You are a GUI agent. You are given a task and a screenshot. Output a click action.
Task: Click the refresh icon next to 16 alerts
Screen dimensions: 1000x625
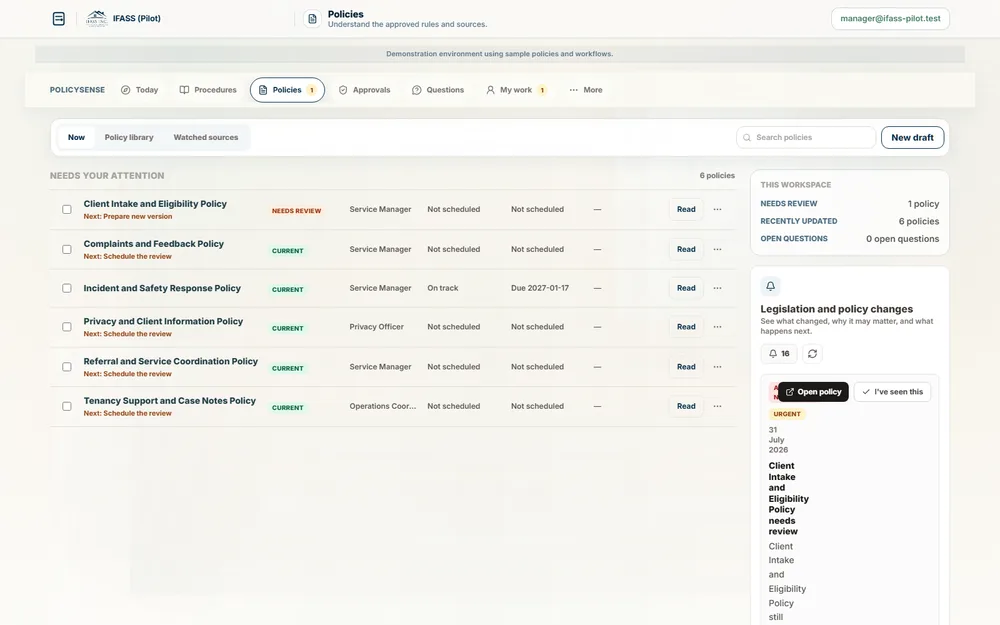812,353
